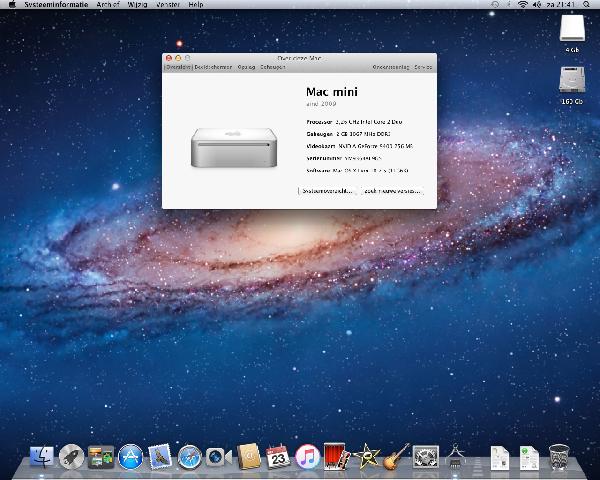The width and height of the screenshot is (600, 480).
Task: Click the Mac mini product image
Action: [x=234, y=148]
